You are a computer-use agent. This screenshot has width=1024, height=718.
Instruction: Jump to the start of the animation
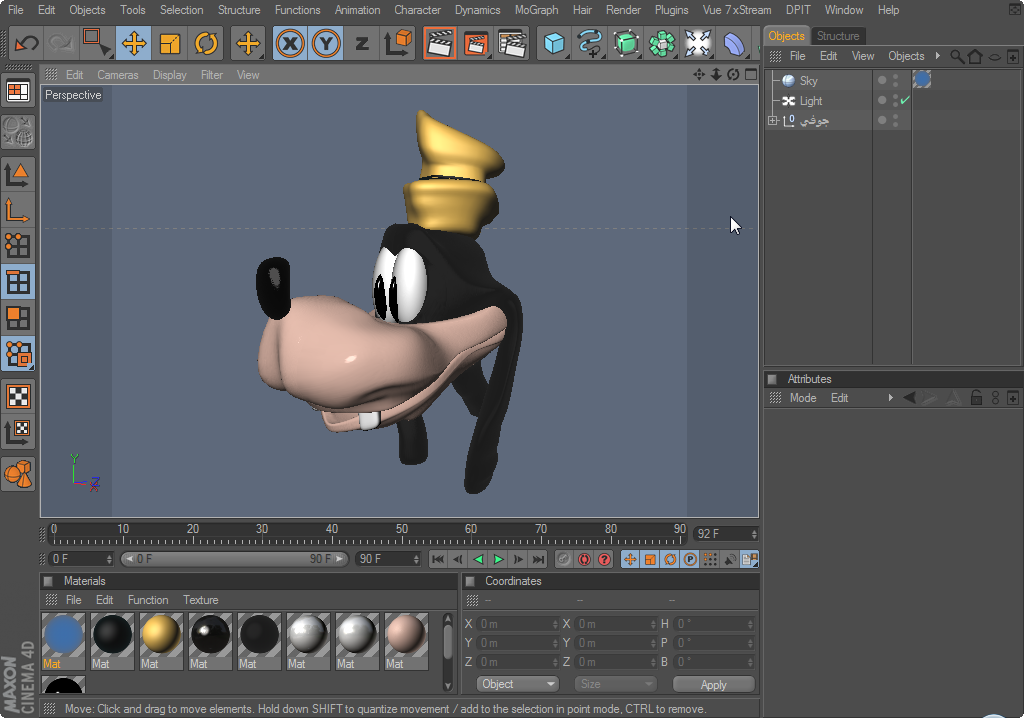[438, 559]
